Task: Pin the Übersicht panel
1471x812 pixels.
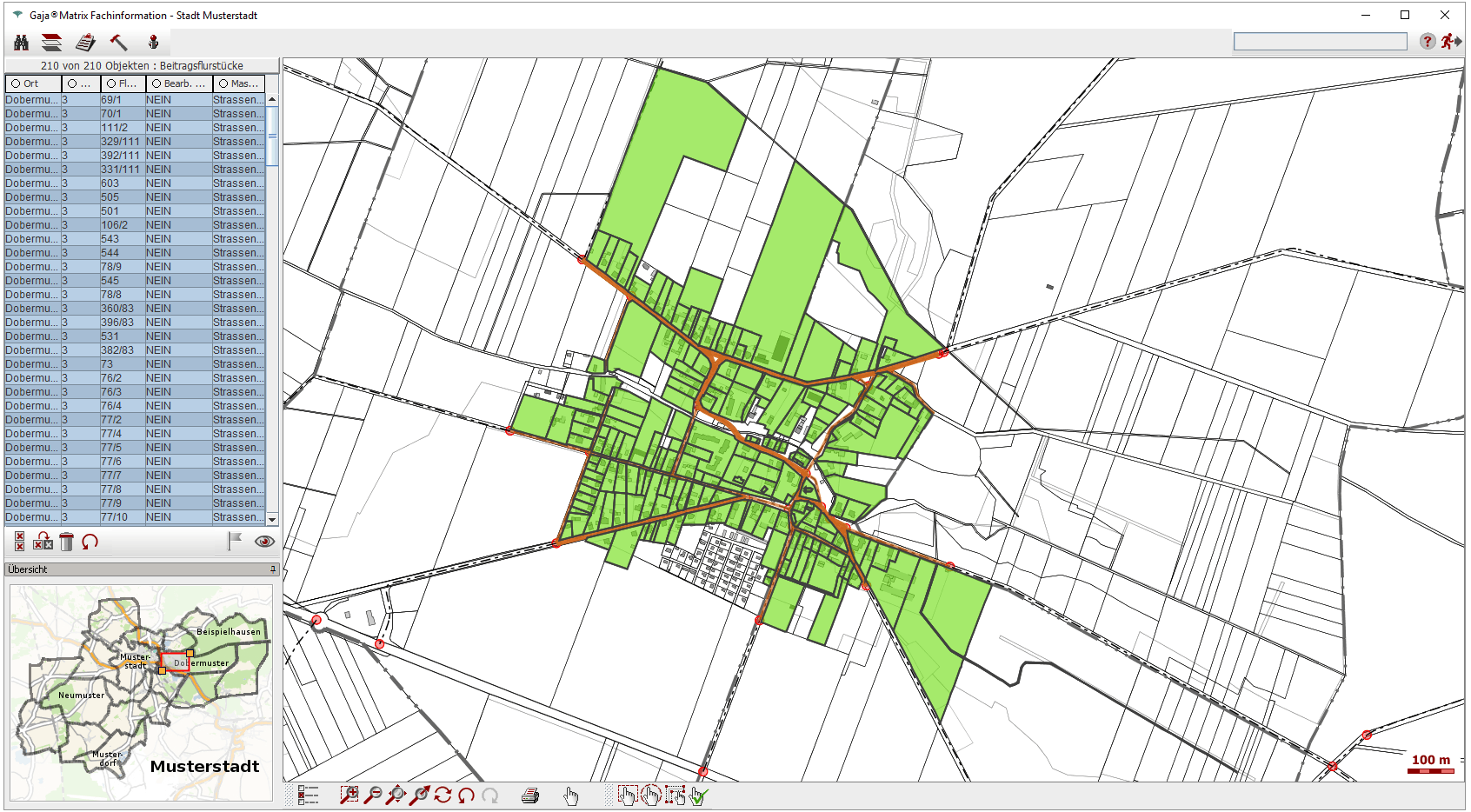Action: pyautogui.click(x=272, y=569)
